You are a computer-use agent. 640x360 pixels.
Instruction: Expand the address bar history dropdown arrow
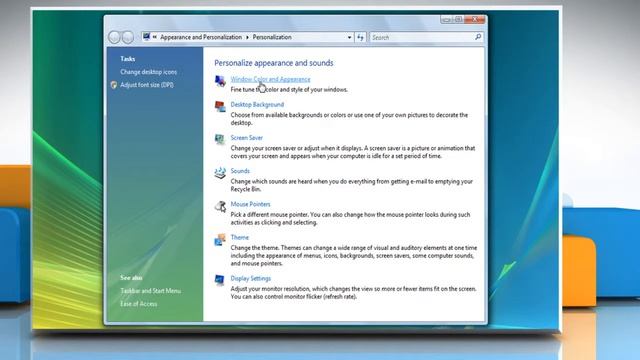coord(349,37)
